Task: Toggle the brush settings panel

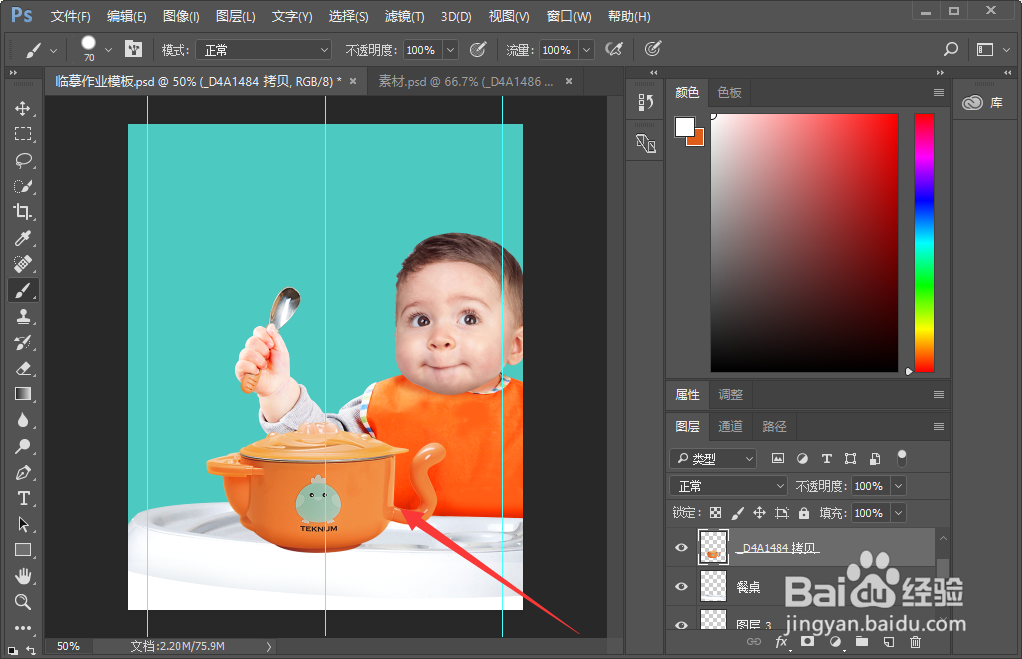Action: pos(134,49)
